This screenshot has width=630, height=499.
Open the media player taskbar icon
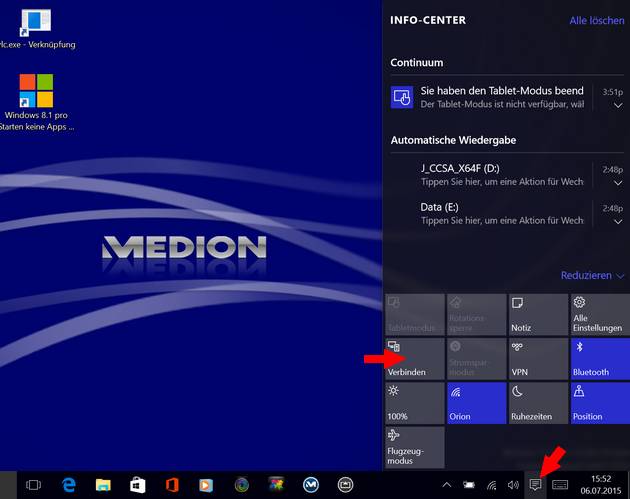click(206, 485)
